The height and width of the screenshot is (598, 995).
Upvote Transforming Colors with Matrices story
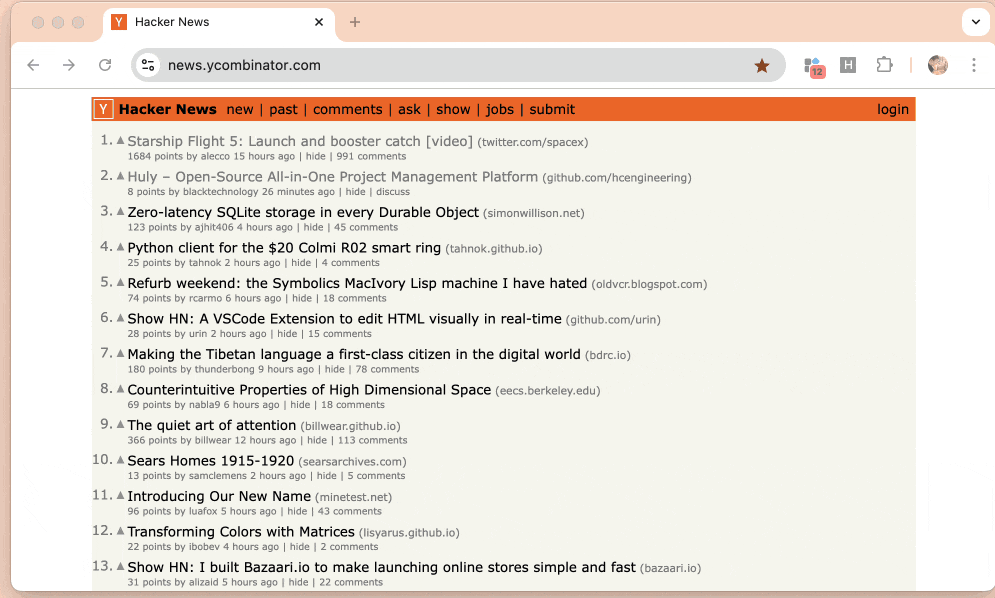(x=121, y=531)
